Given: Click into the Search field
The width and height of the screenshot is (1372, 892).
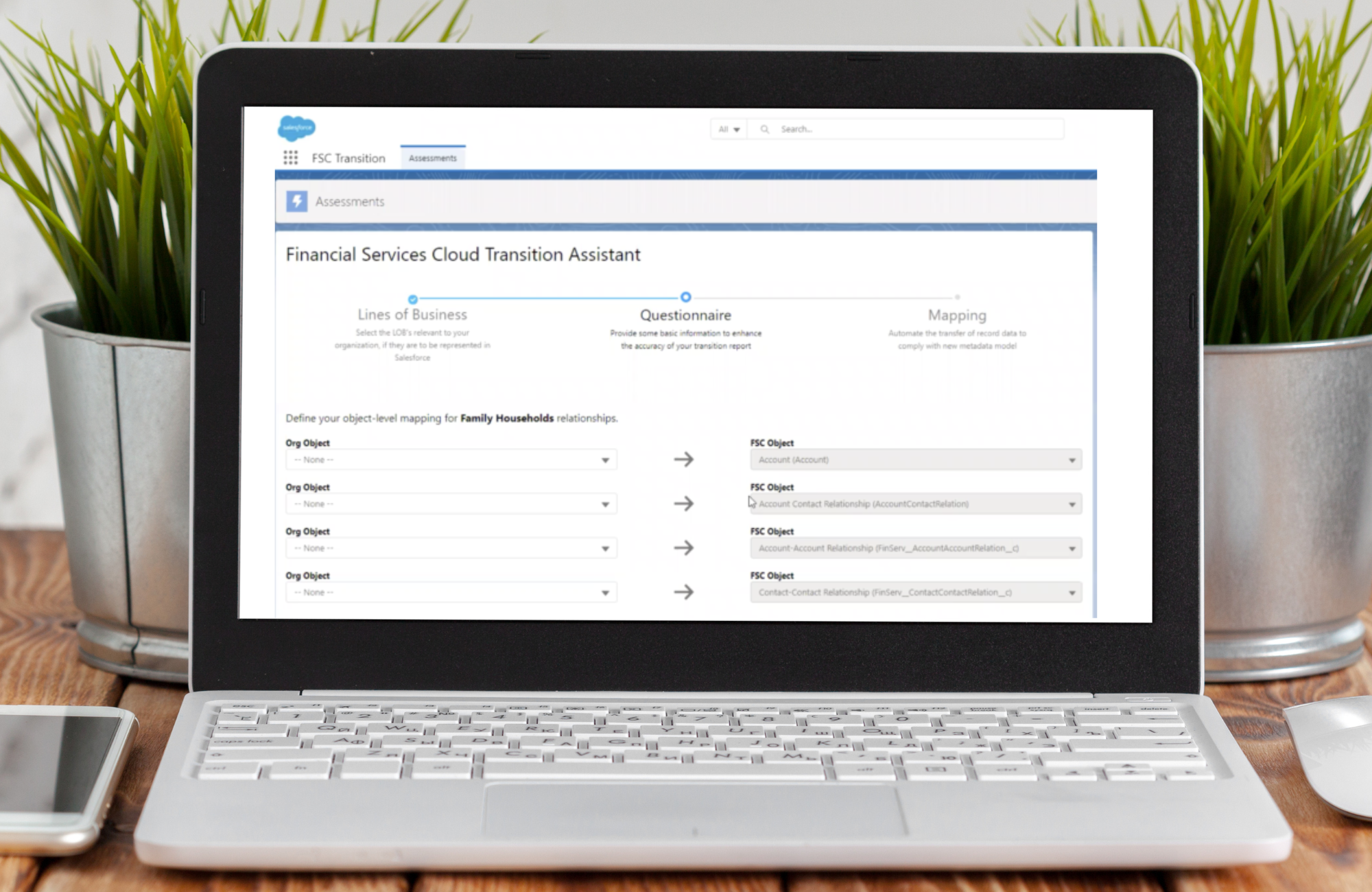Looking at the screenshot, I should pos(906,129).
